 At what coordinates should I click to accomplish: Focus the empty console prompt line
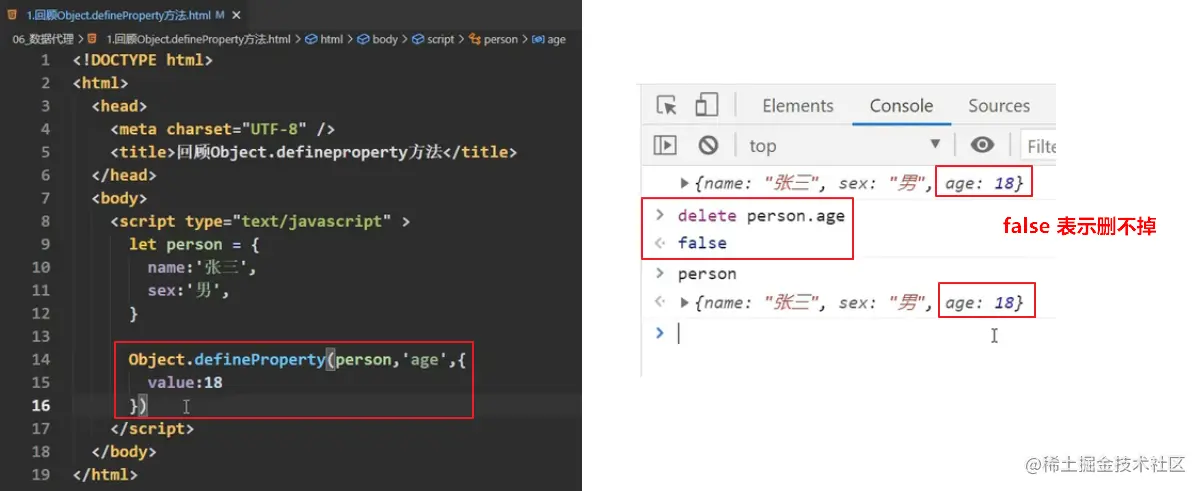[x=860, y=333]
